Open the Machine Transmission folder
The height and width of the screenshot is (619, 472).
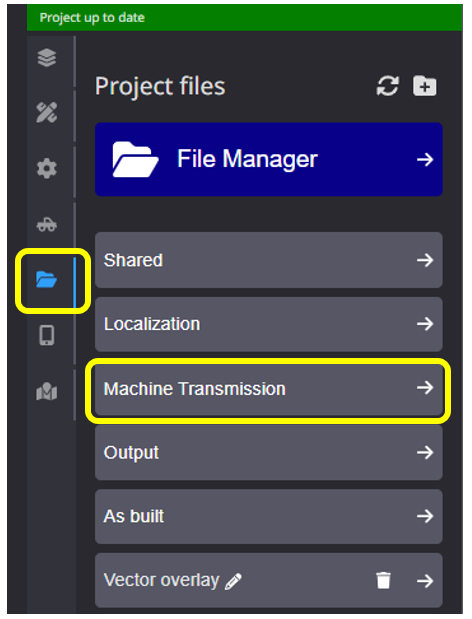pyautogui.click(x=269, y=389)
